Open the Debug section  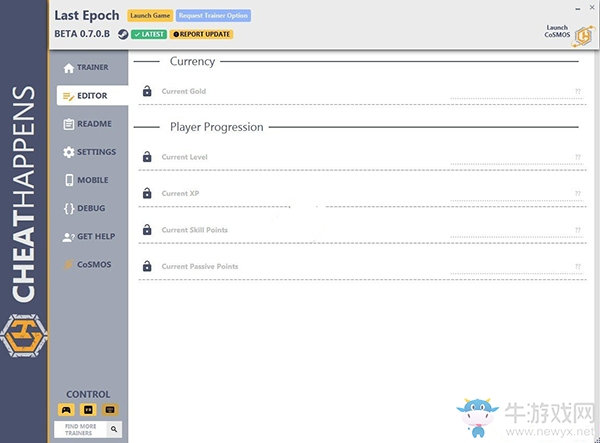tap(85, 208)
